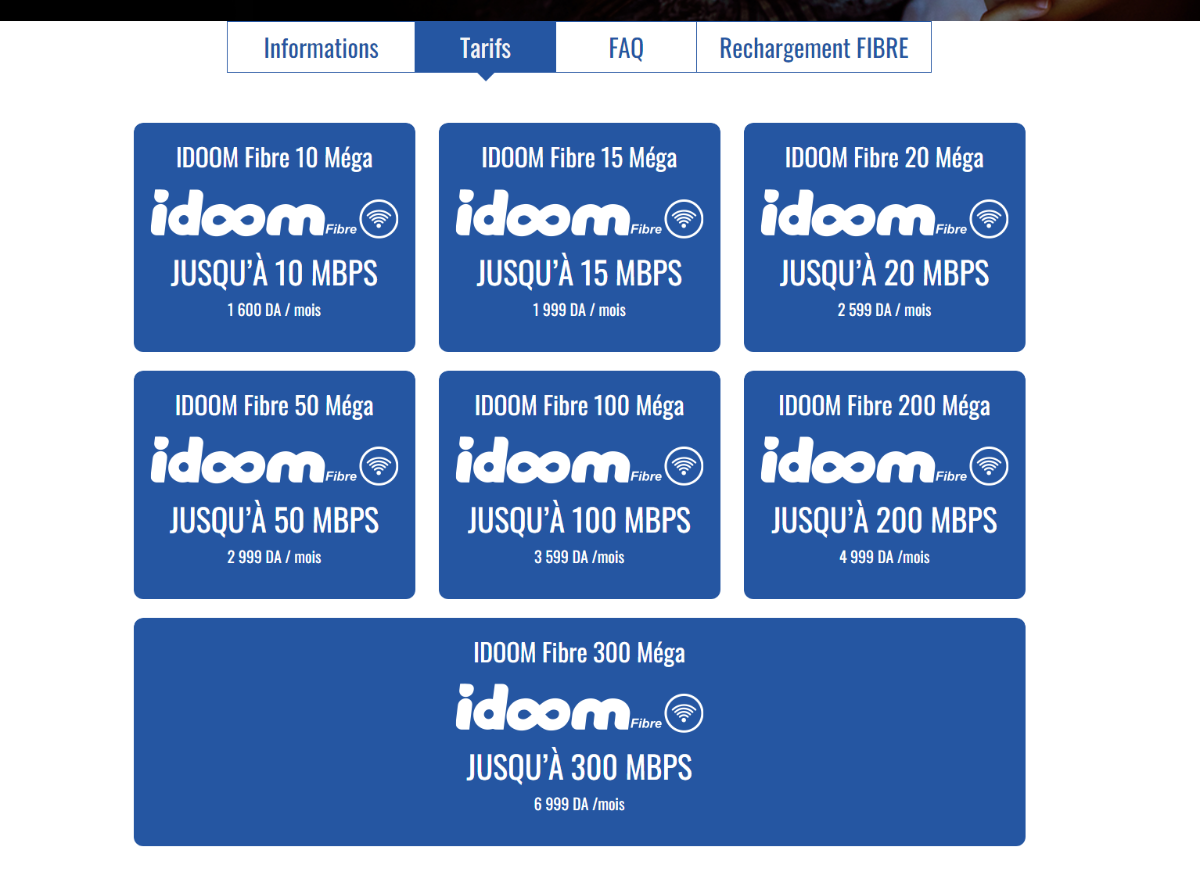The image size is (1200, 872).
Task: Click the 6 999 DA /mois price
Action: click(579, 804)
